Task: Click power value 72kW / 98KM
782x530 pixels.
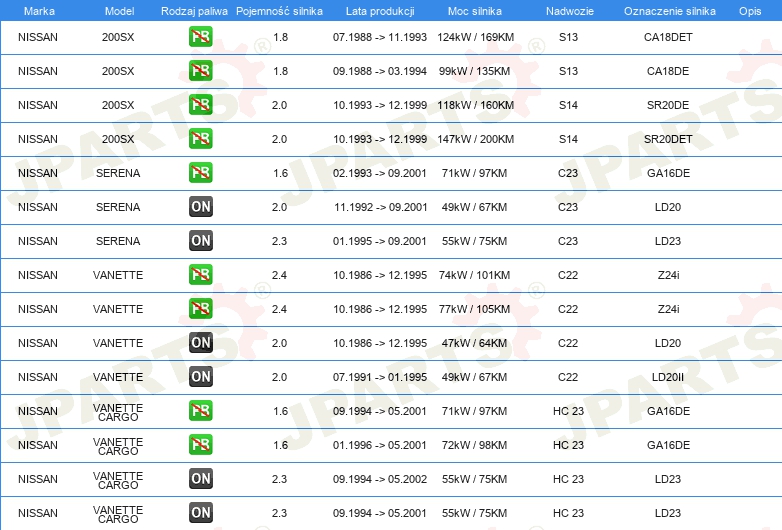Action: (474, 445)
